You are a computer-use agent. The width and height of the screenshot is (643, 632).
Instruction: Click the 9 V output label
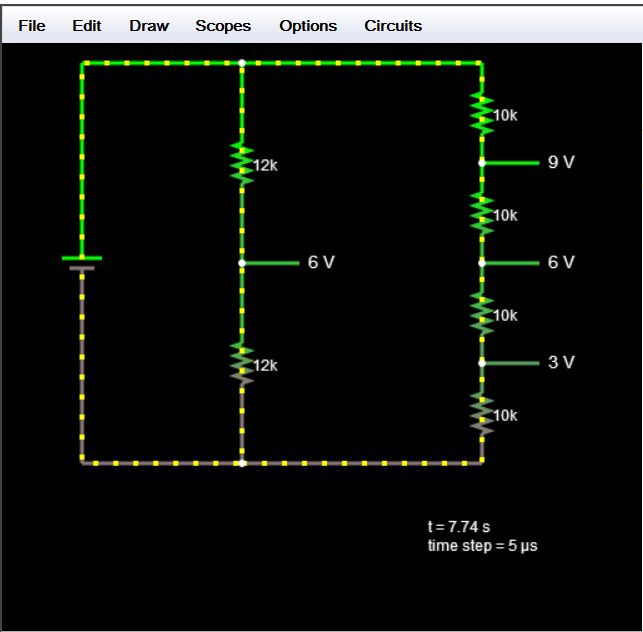561,162
